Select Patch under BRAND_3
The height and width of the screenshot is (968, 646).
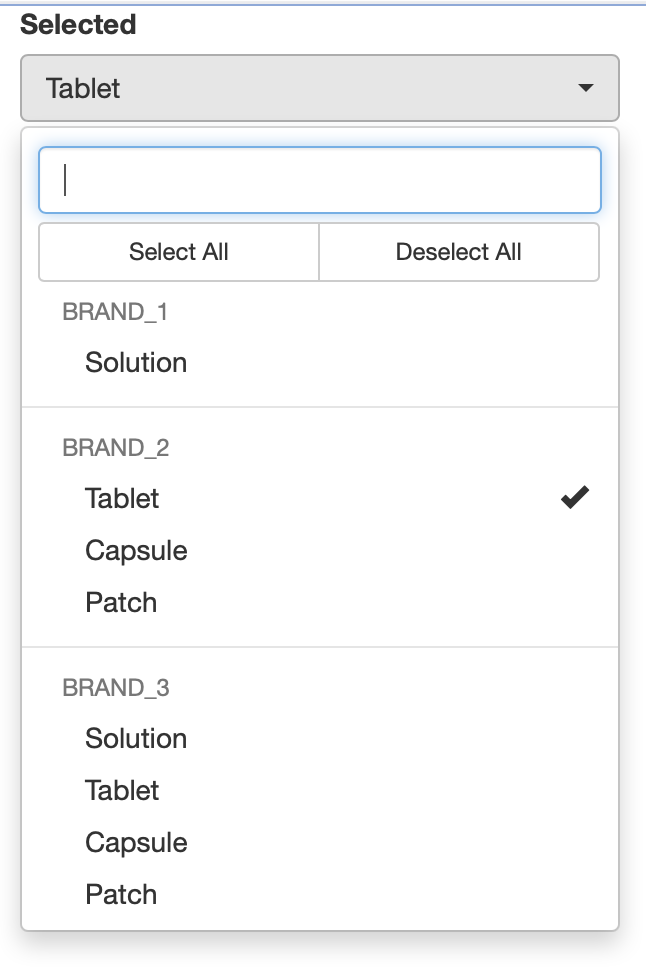point(122,894)
